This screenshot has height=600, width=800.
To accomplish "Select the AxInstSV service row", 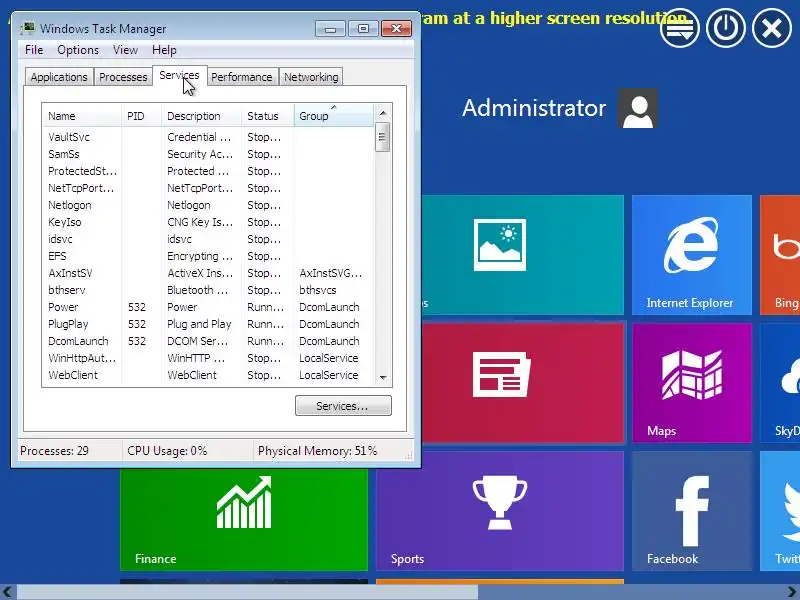I will coord(208,273).
